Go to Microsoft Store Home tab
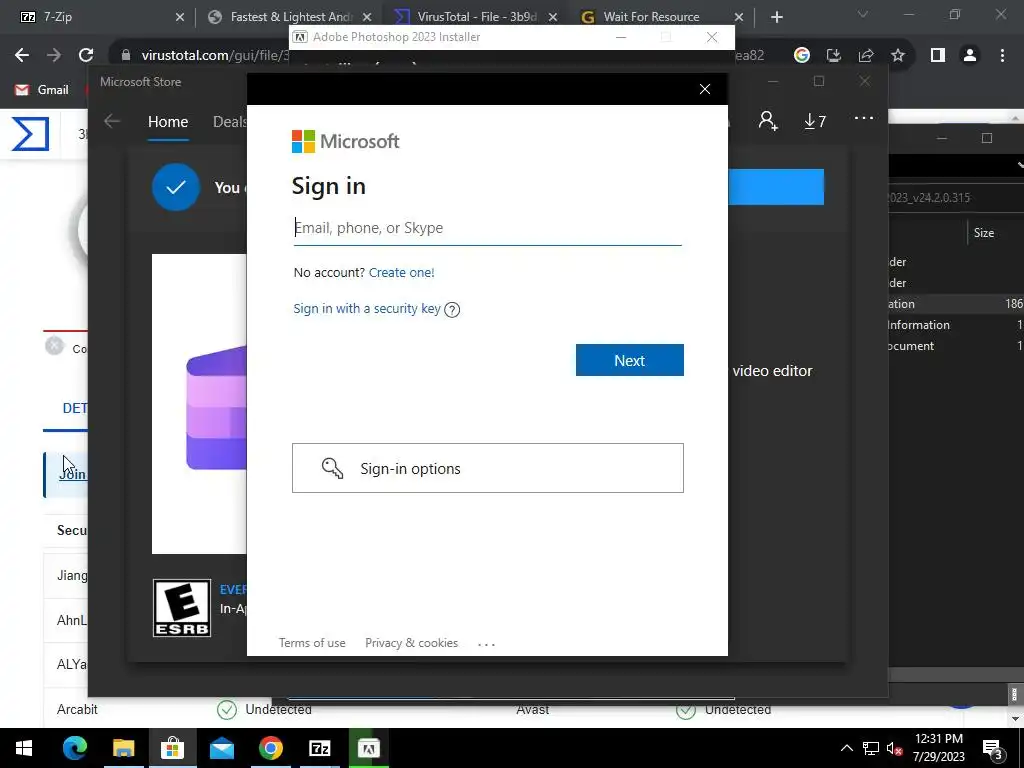The image size is (1024, 768). 168,121
